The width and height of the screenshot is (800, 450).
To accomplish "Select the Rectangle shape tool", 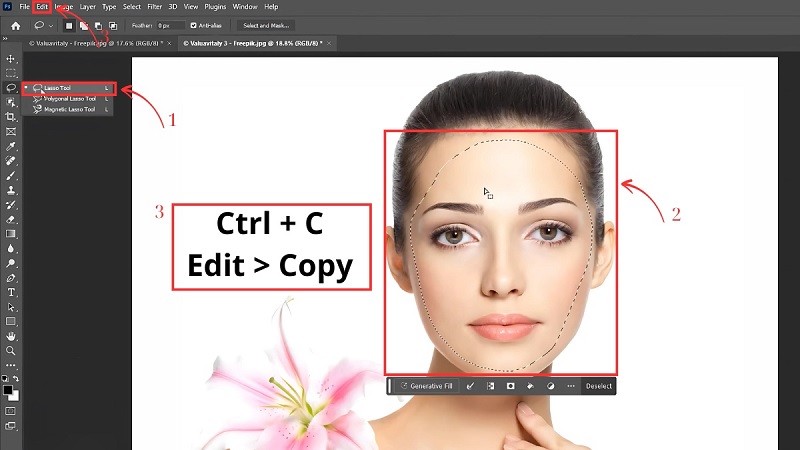I will 11,321.
